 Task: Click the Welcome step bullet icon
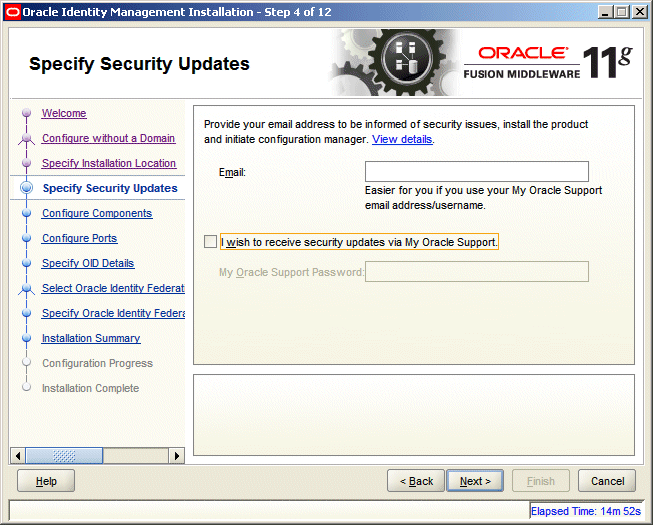(x=26, y=114)
